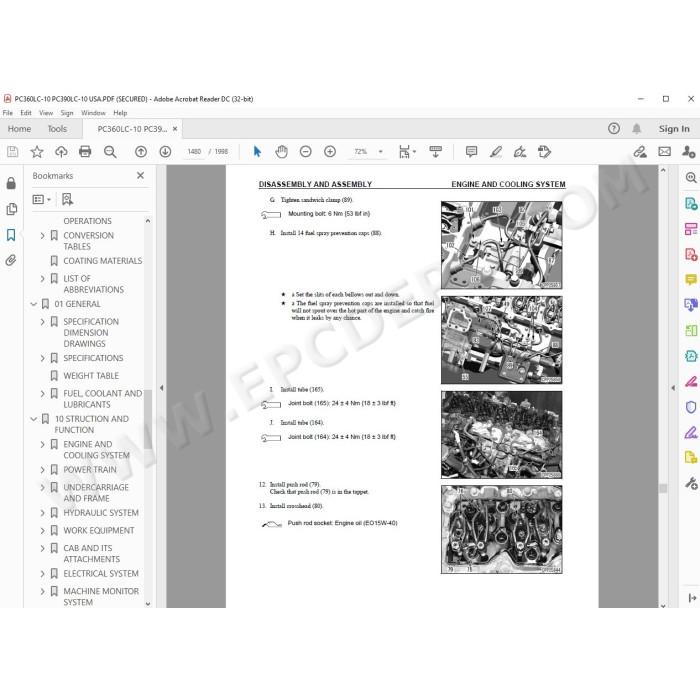Open the WEIGHT TABLE bookmark

click(x=91, y=376)
